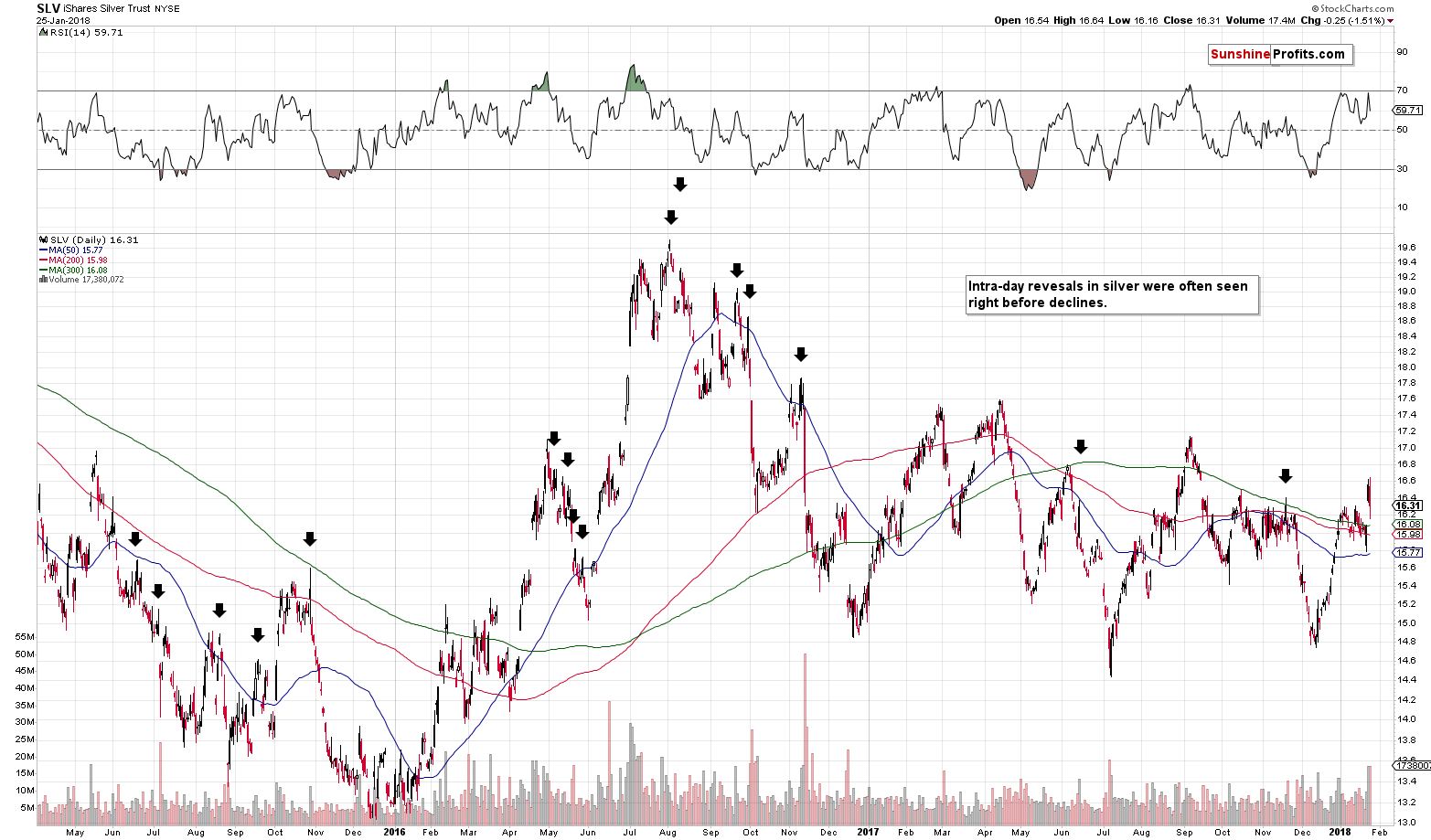Click the 15.98 MA(200) tag on the right axis
Viewport: 1431px width, 840px height.
(1408, 534)
